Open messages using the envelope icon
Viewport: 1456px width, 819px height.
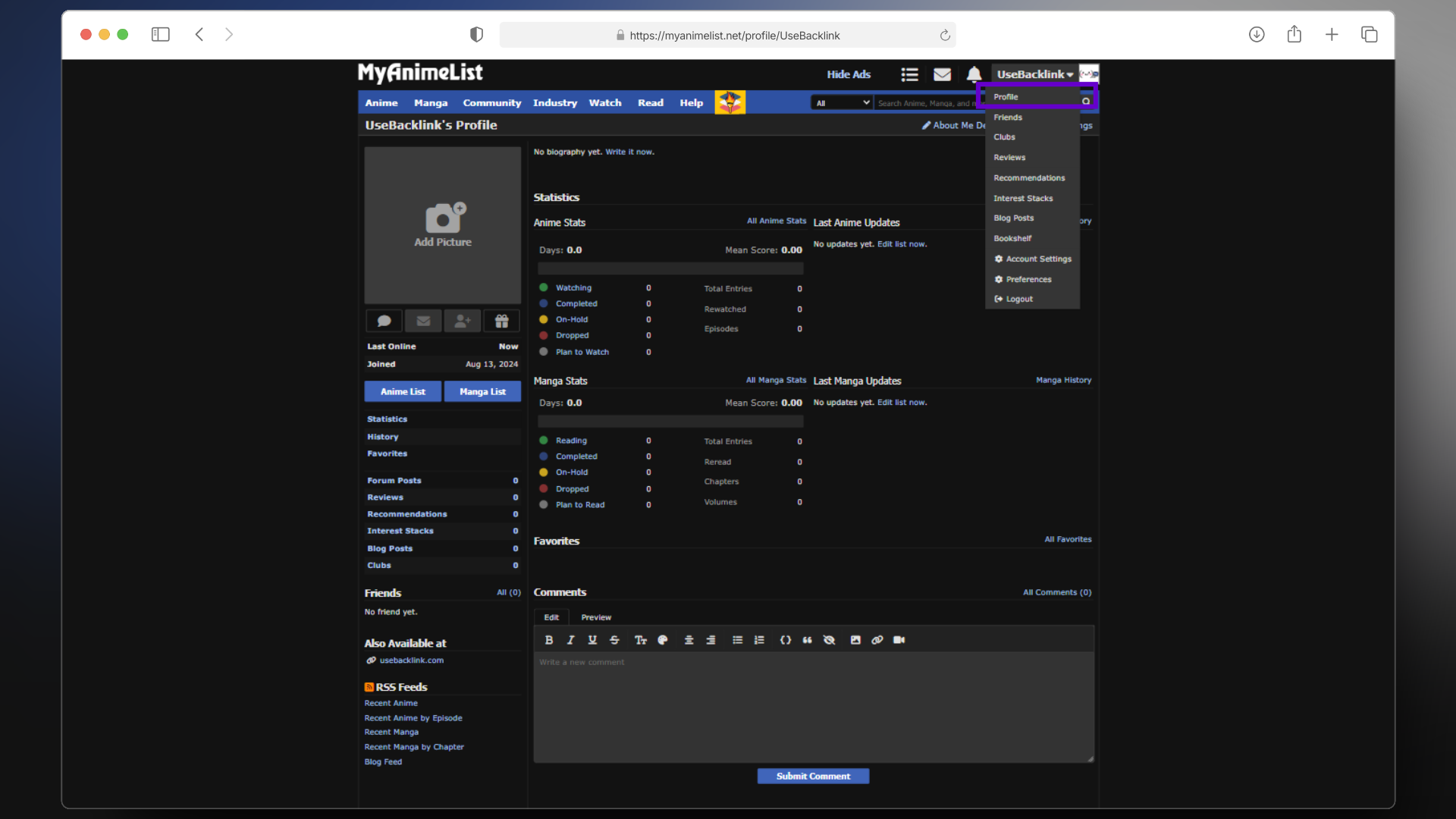pos(942,74)
